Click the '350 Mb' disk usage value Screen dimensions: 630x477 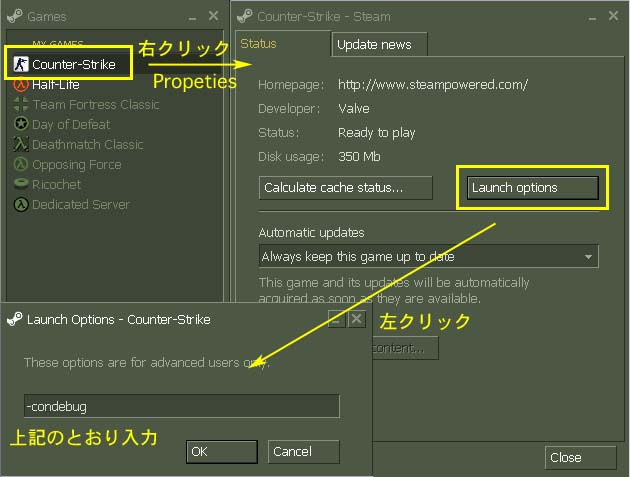tap(359, 156)
